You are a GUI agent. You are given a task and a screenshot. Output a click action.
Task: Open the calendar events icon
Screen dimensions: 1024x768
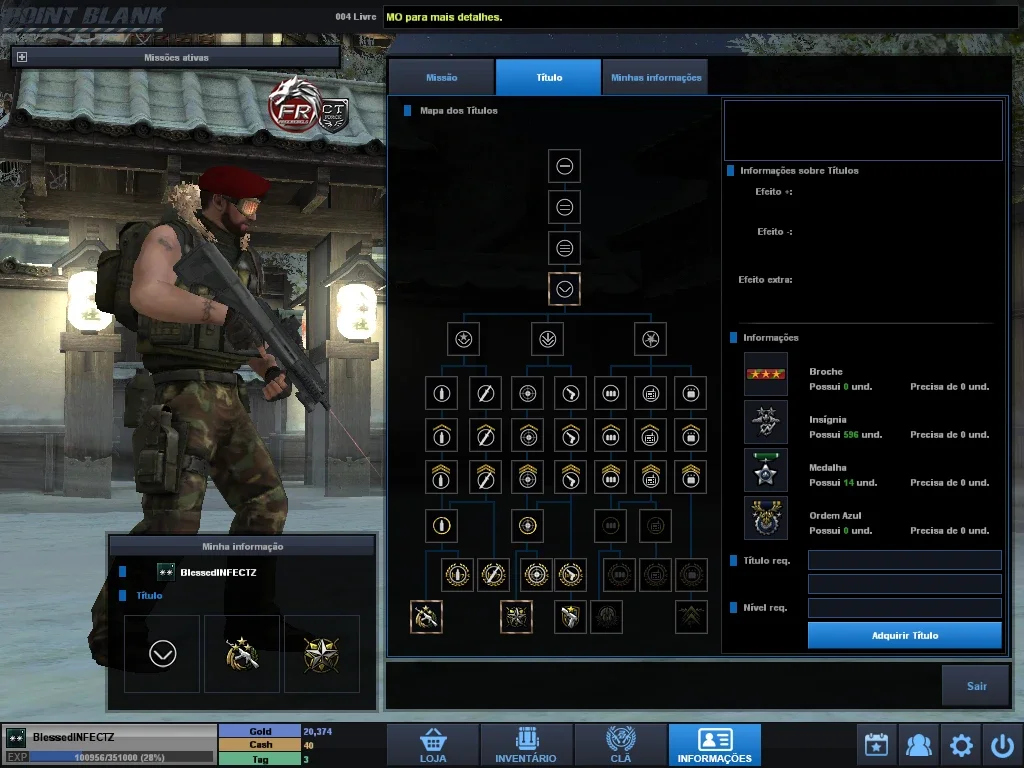876,744
